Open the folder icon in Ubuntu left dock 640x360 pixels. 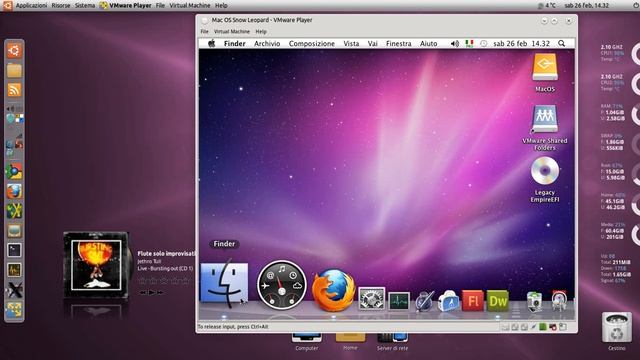[14, 70]
